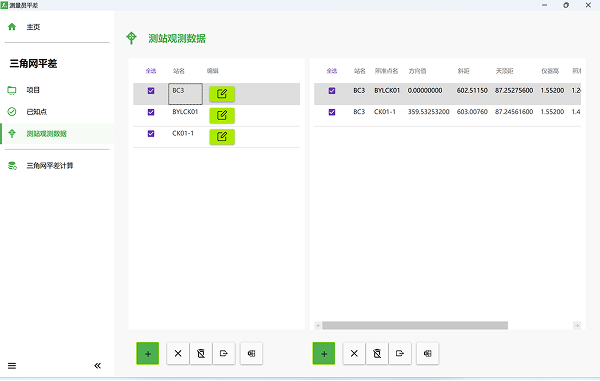Click the clear-all trash icon under observations table

pos(377,353)
